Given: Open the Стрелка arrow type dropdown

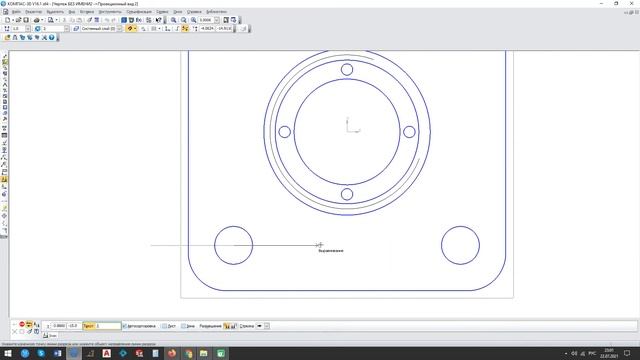Looking at the screenshot, I should 267,326.
